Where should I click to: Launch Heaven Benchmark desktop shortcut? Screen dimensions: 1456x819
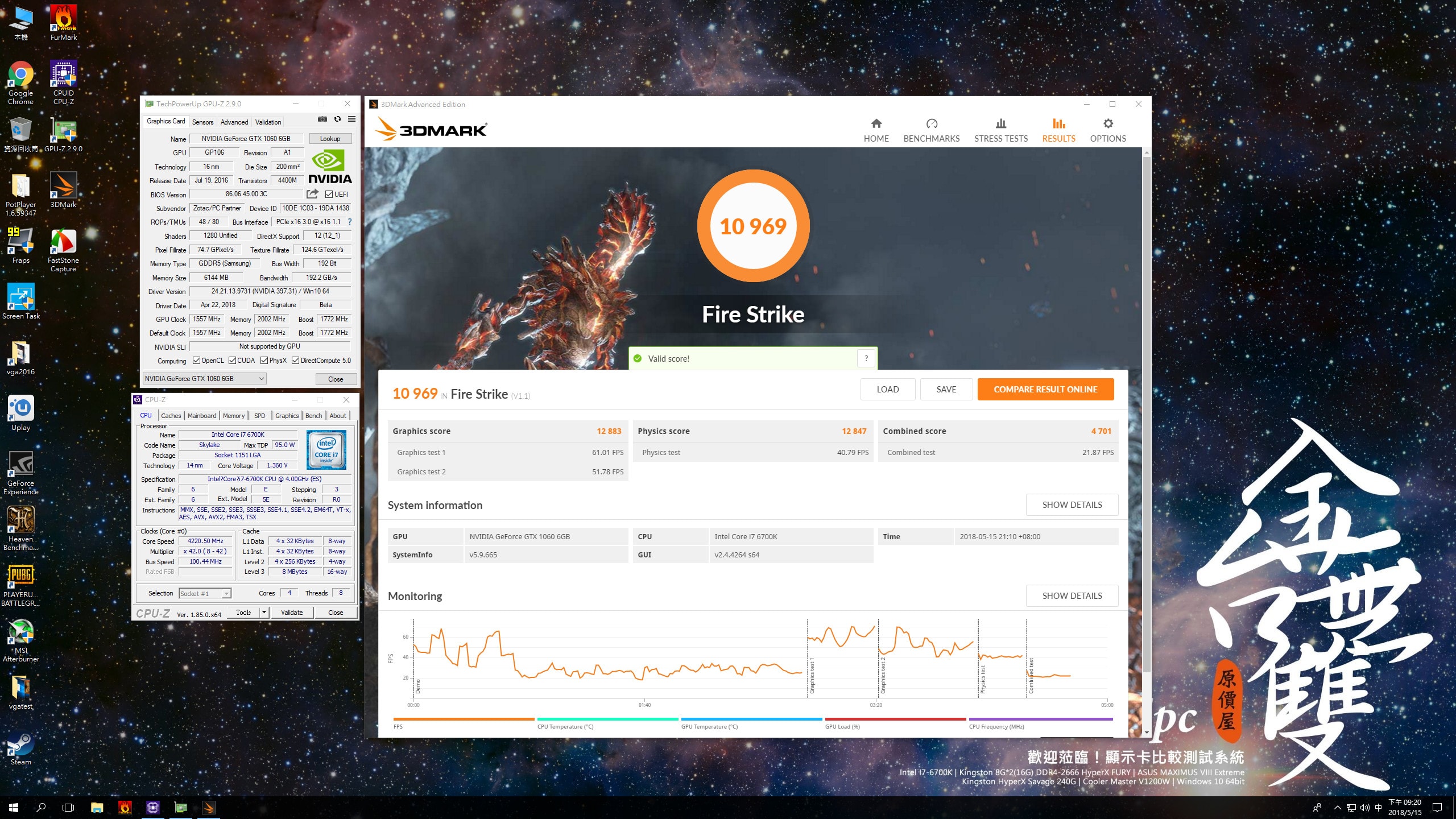point(20,529)
